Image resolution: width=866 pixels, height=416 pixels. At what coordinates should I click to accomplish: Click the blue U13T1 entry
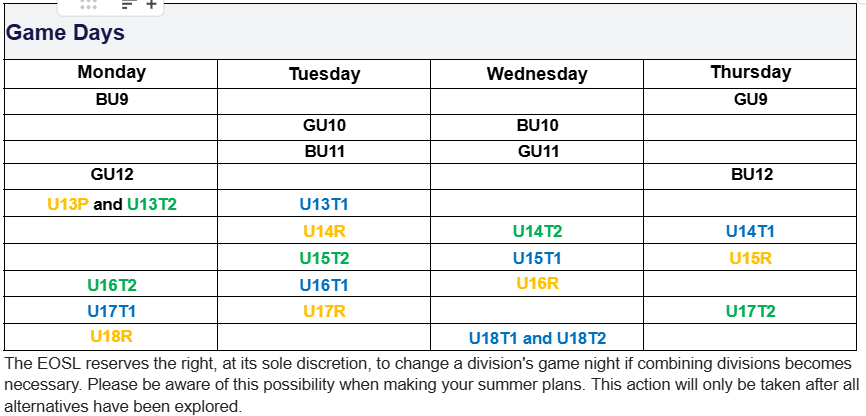pyautogui.click(x=324, y=204)
